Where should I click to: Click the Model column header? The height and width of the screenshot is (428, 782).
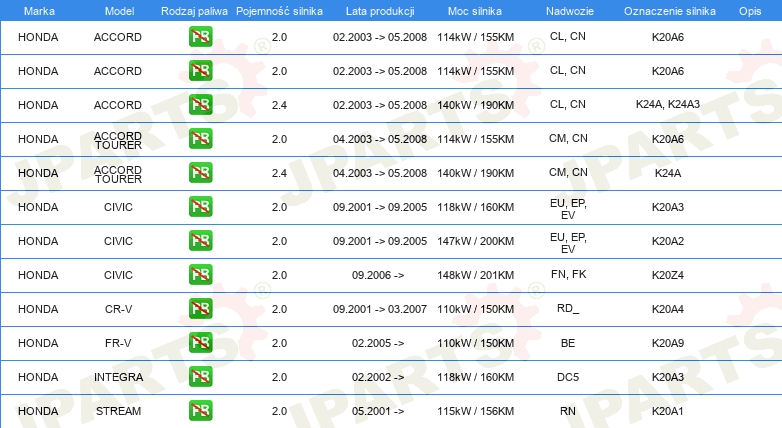pyautogui.click(x=119, y=11)
